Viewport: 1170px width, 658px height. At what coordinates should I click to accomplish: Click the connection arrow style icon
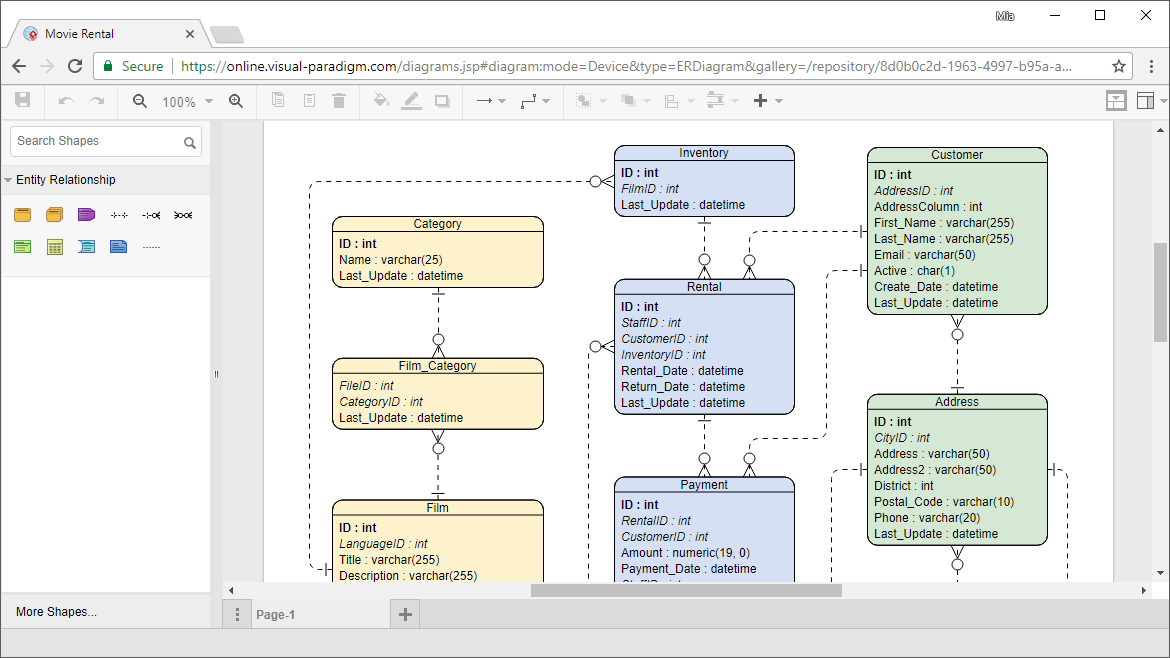click(484, 101)
